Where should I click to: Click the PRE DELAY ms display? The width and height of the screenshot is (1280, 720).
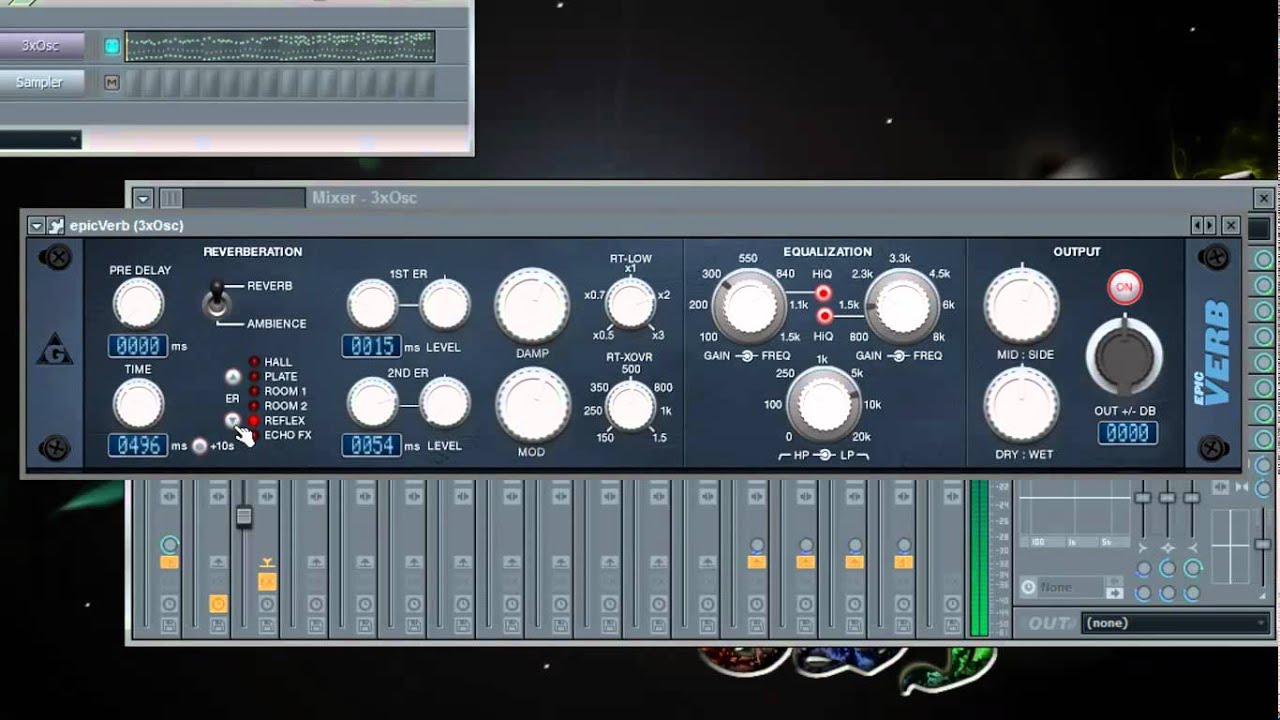[x=138, y=346]
